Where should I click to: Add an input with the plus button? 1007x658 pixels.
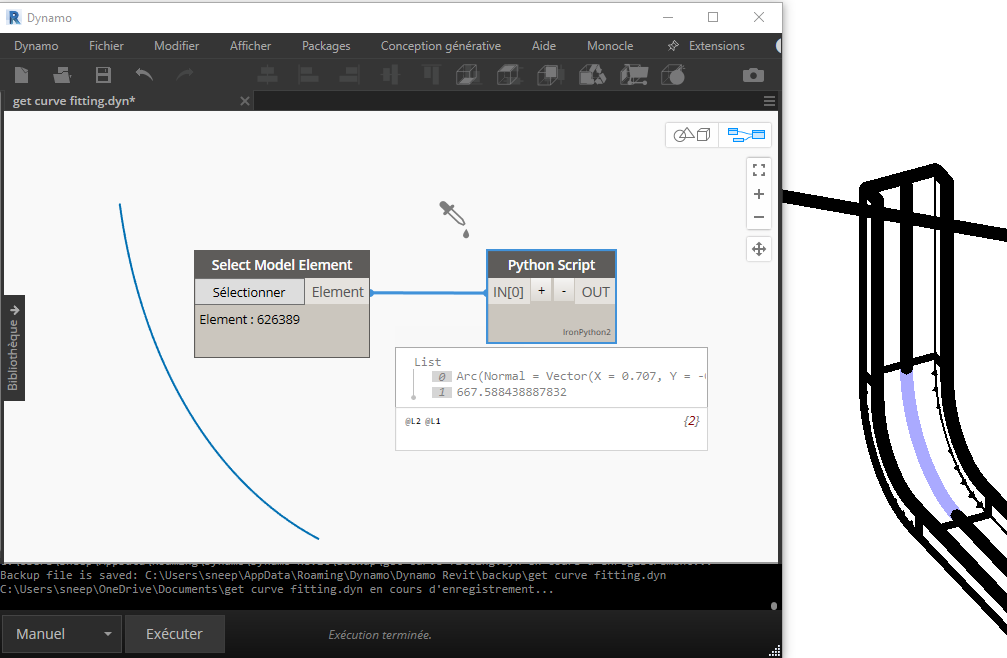pos(541,291)
